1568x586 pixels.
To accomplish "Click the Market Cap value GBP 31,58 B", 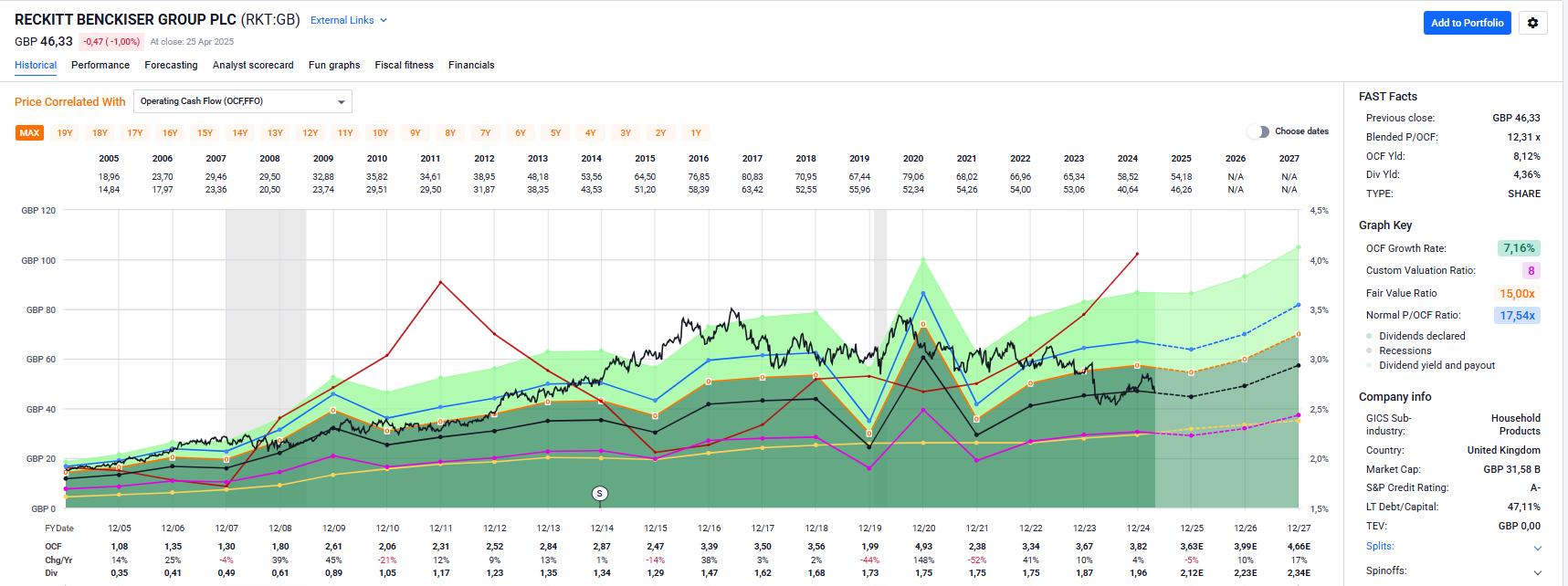I will tap(1511, 470).
